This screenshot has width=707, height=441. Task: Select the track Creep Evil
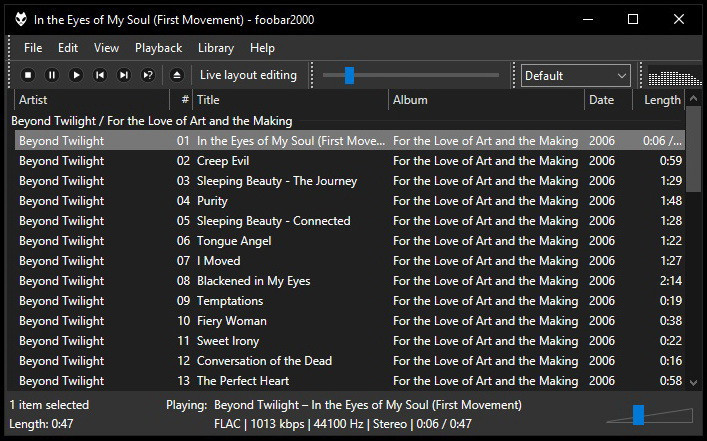pos(223,161)
